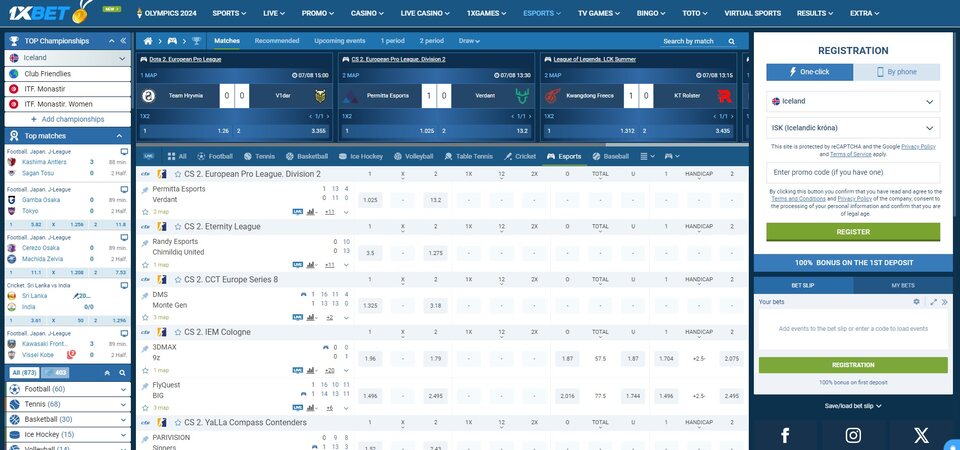Switch to the Upcoming events tab

(x=340, y=41)
